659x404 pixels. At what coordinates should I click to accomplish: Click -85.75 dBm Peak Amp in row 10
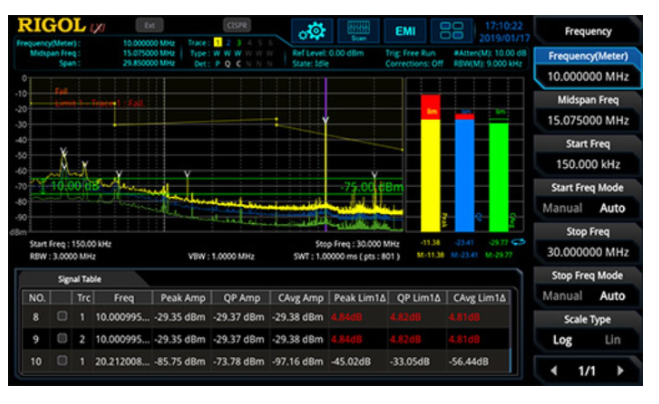182,361
